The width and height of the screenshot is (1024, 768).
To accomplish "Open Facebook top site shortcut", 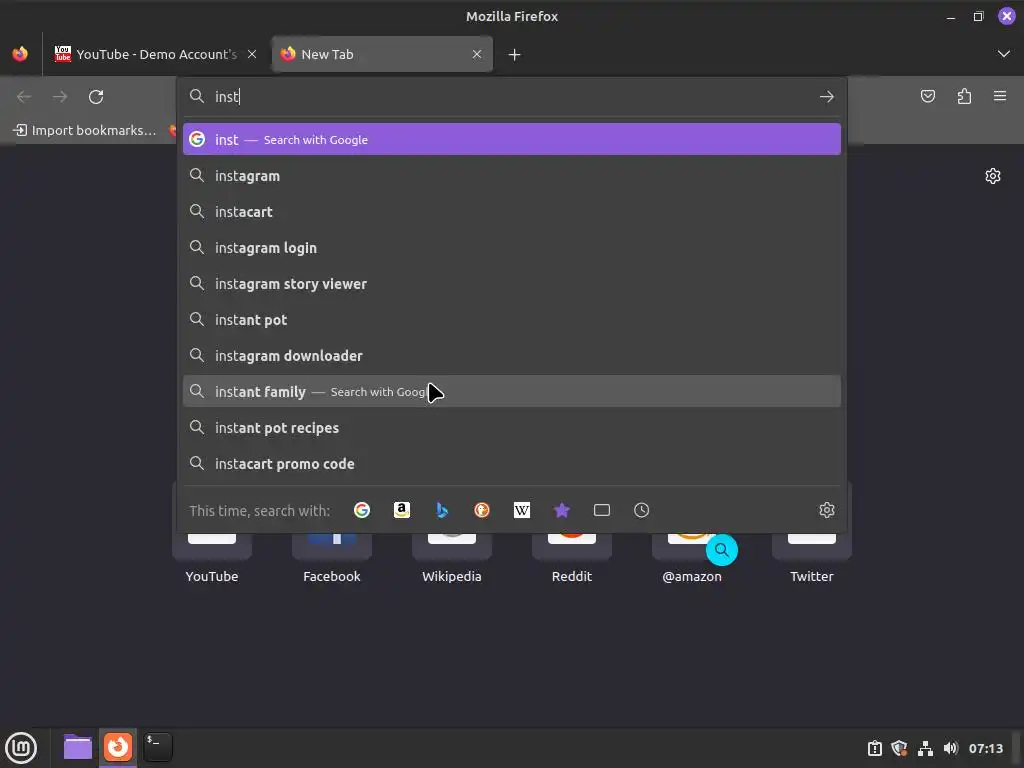I will 332,558.
